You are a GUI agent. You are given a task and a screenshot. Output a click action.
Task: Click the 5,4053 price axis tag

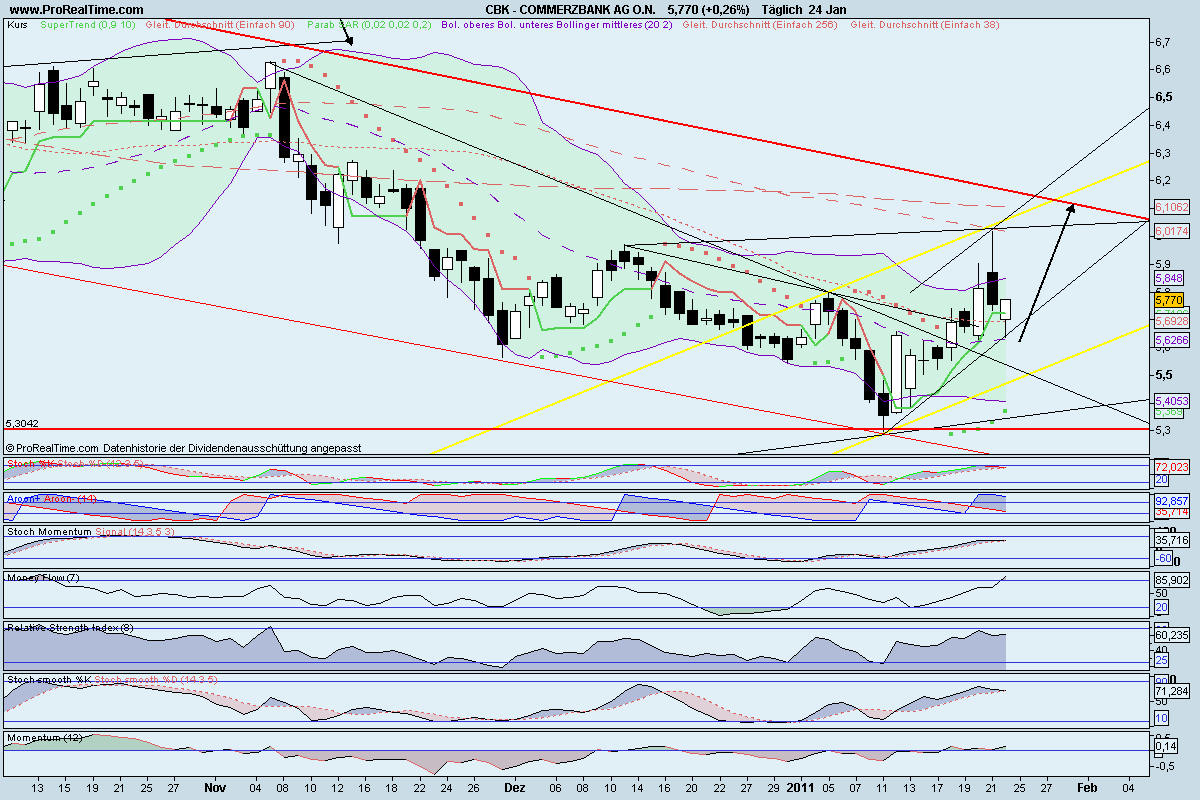coord(1171,400)
